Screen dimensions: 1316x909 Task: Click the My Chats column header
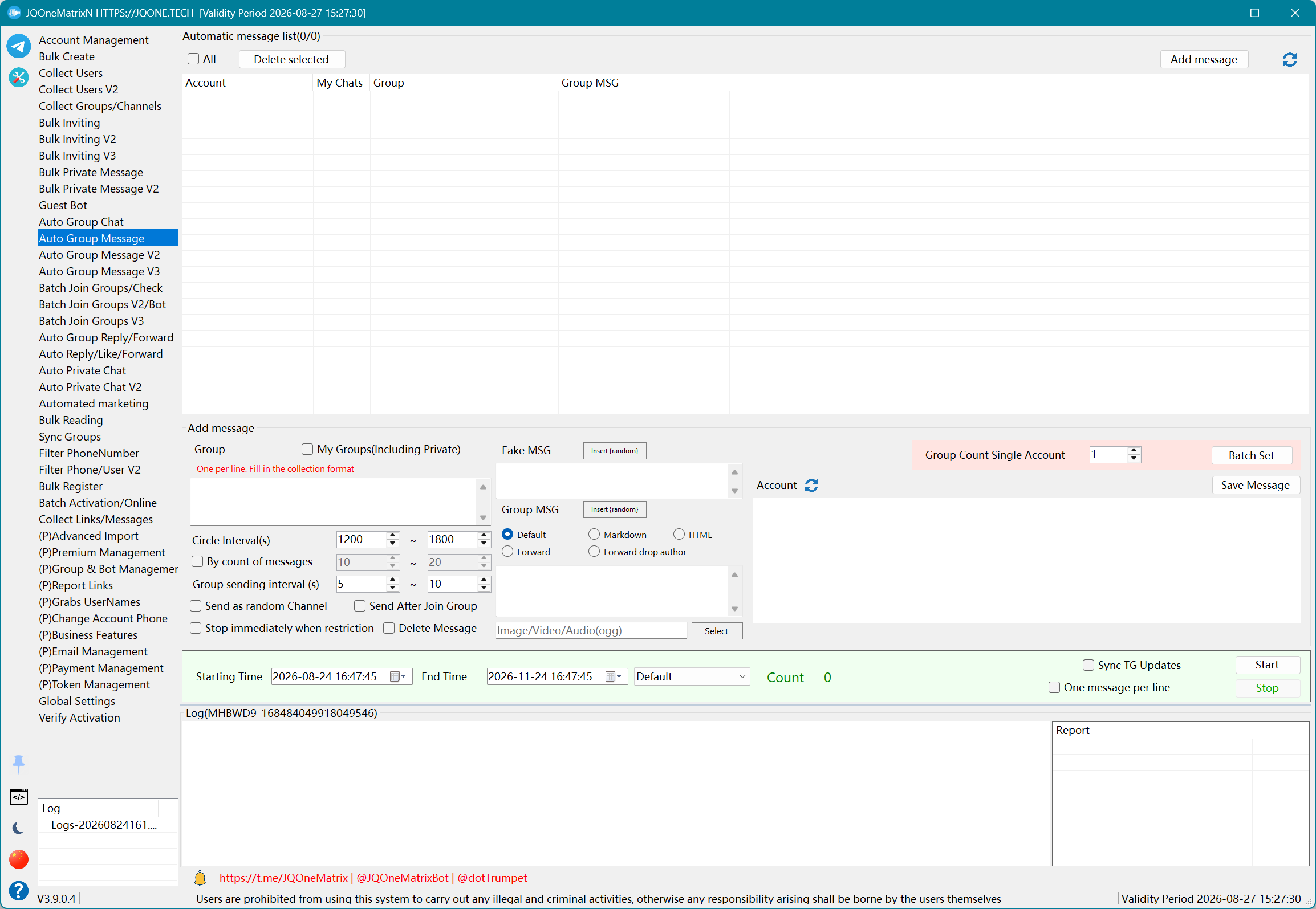(x=340, y=83)
